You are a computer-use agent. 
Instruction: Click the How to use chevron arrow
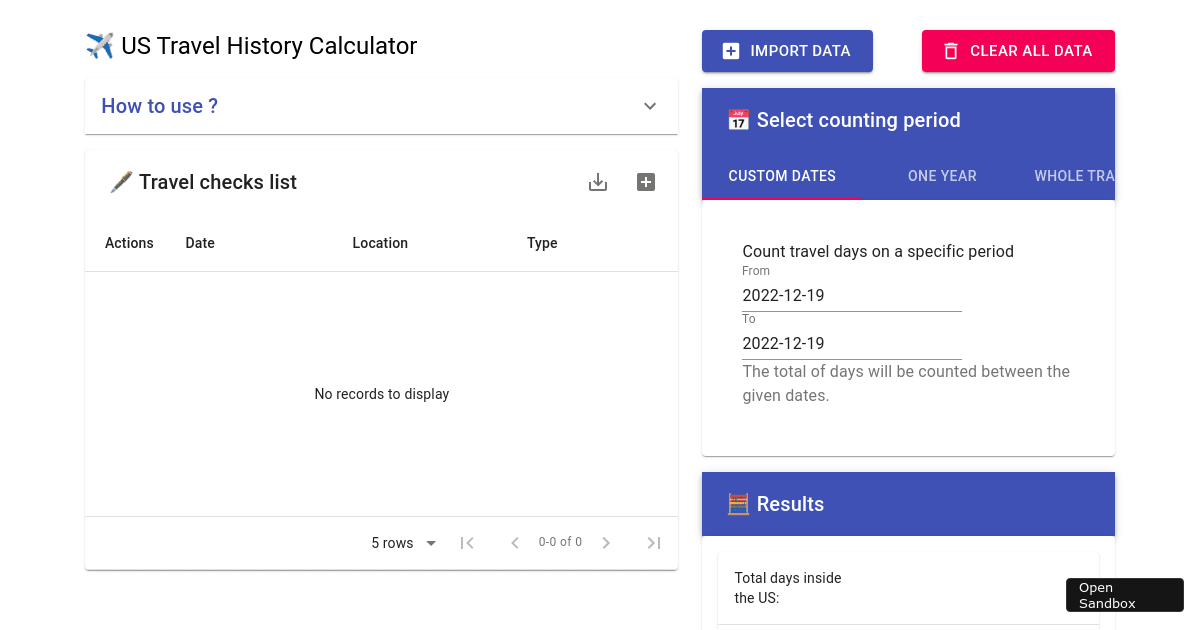pos(650,106)
